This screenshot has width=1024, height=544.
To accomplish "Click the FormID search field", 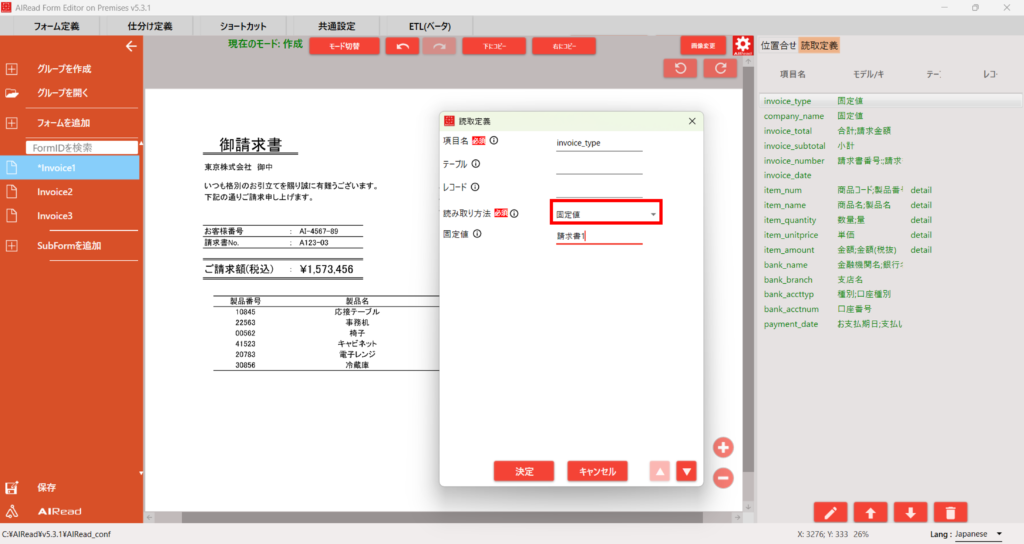I will 80,147.
